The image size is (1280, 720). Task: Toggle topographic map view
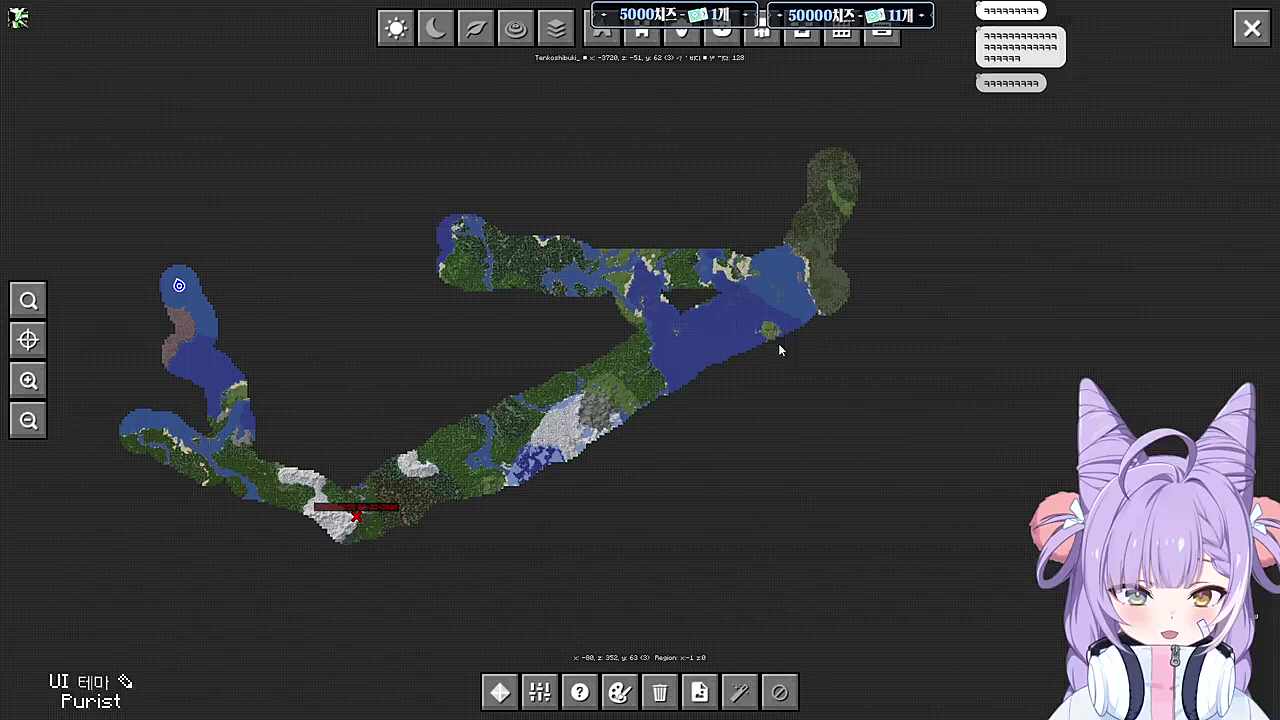pyautogui.click(x=516, y=28)
